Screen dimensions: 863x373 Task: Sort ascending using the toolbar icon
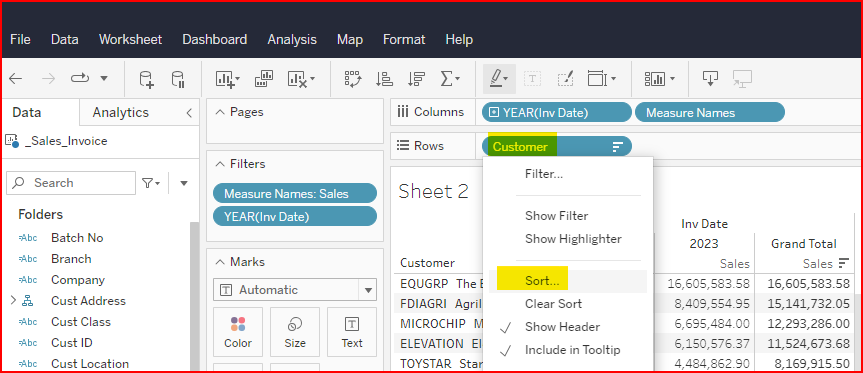384,79
